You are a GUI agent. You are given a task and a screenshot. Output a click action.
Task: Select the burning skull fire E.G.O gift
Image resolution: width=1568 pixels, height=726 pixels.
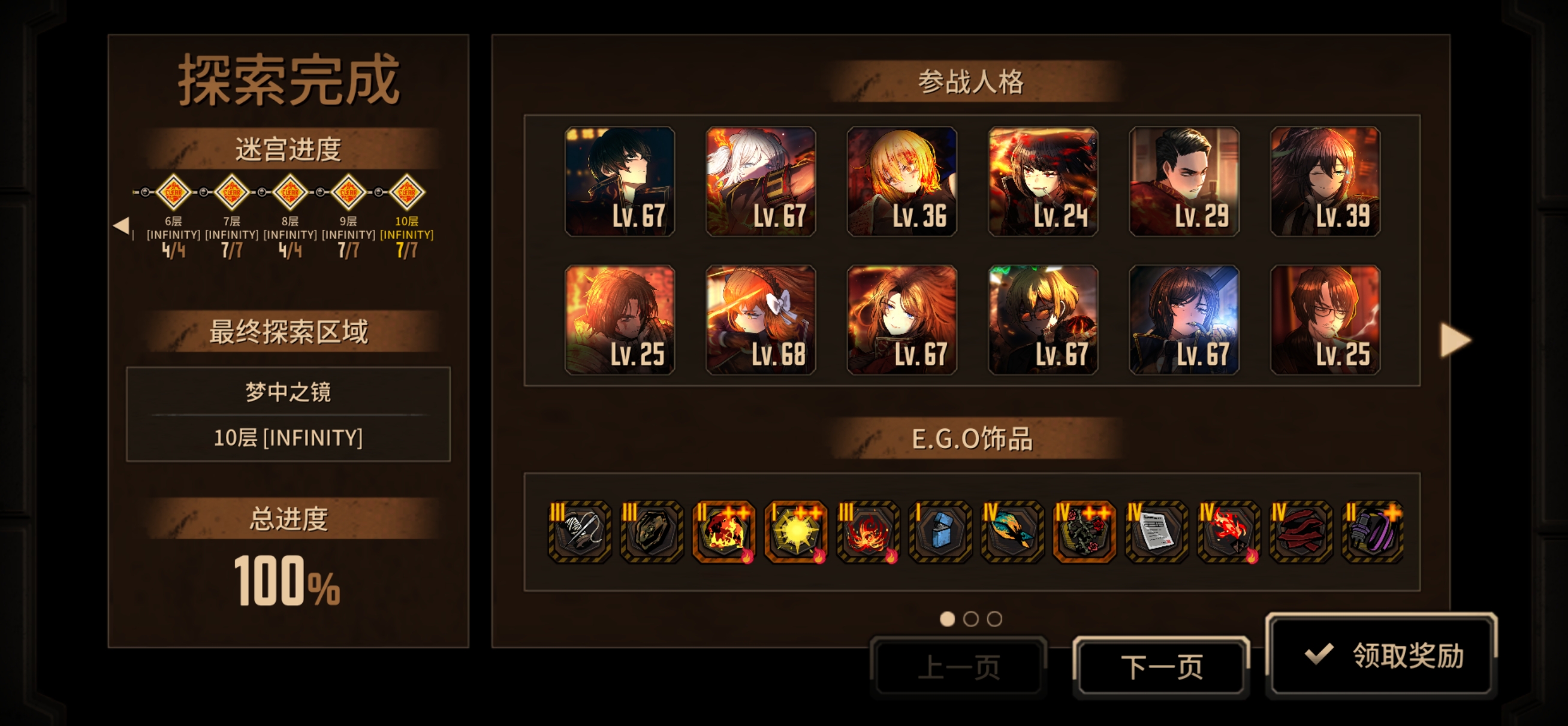tap(723, 532)
